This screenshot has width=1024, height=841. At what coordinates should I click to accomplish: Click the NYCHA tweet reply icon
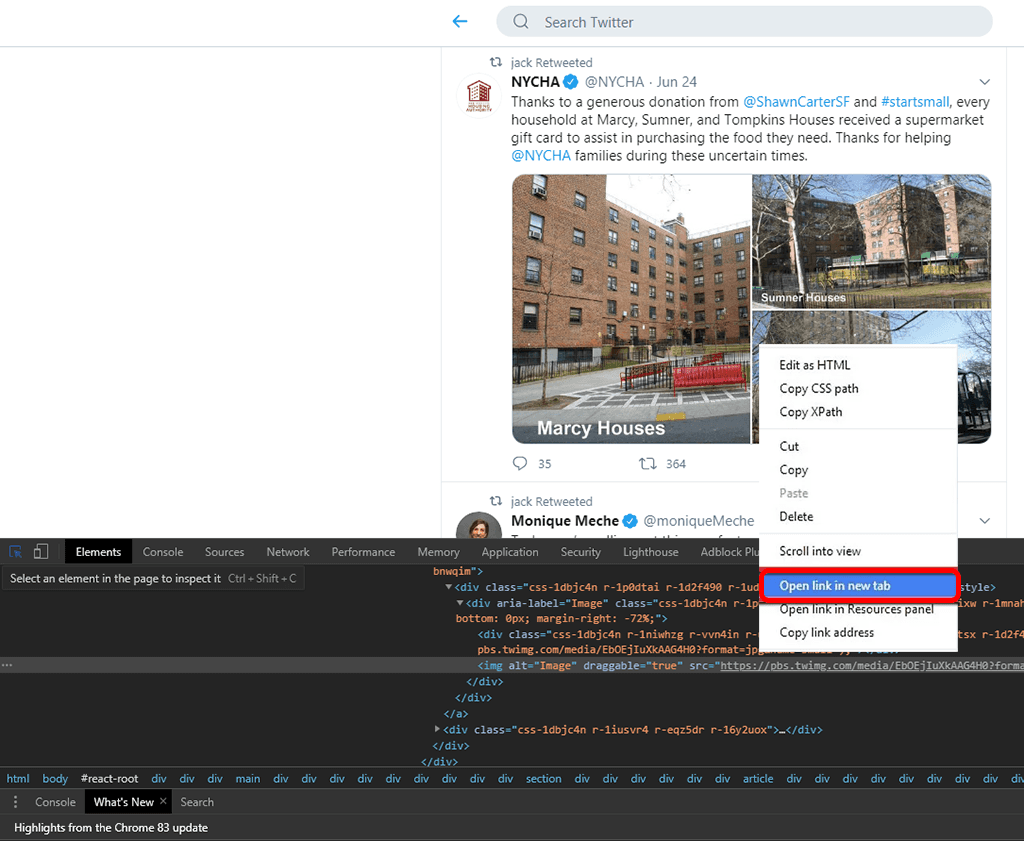520,464
